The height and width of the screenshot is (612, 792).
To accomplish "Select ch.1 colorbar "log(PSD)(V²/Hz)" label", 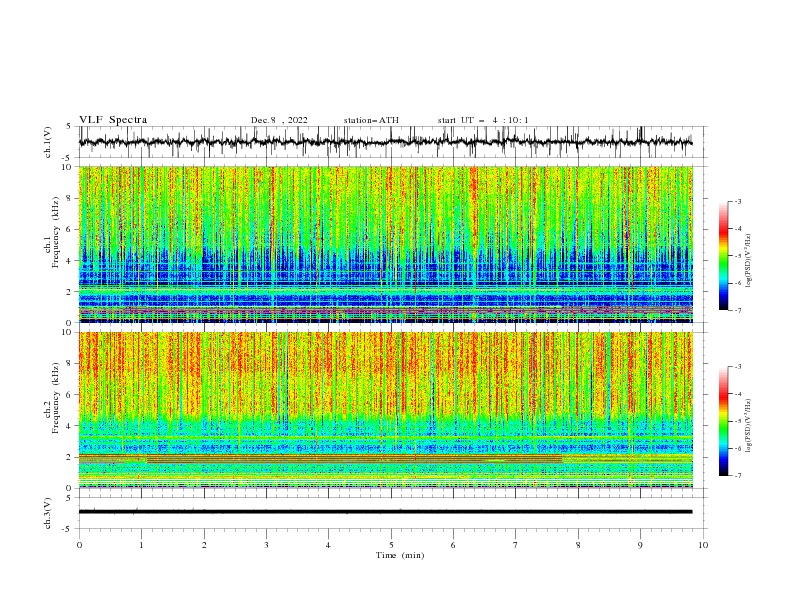I will (749, 261).
